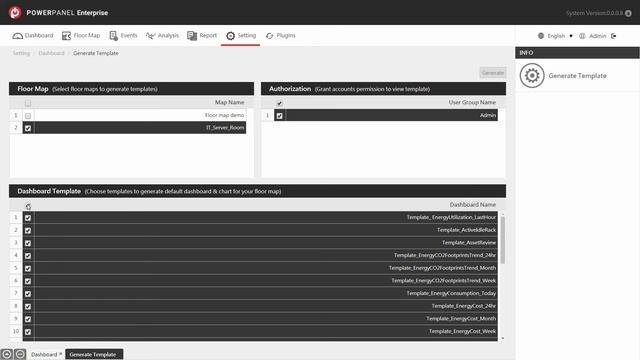The image size is (640, 360).
Task: Open the Analysis menu icon
Action: point(151,36)
